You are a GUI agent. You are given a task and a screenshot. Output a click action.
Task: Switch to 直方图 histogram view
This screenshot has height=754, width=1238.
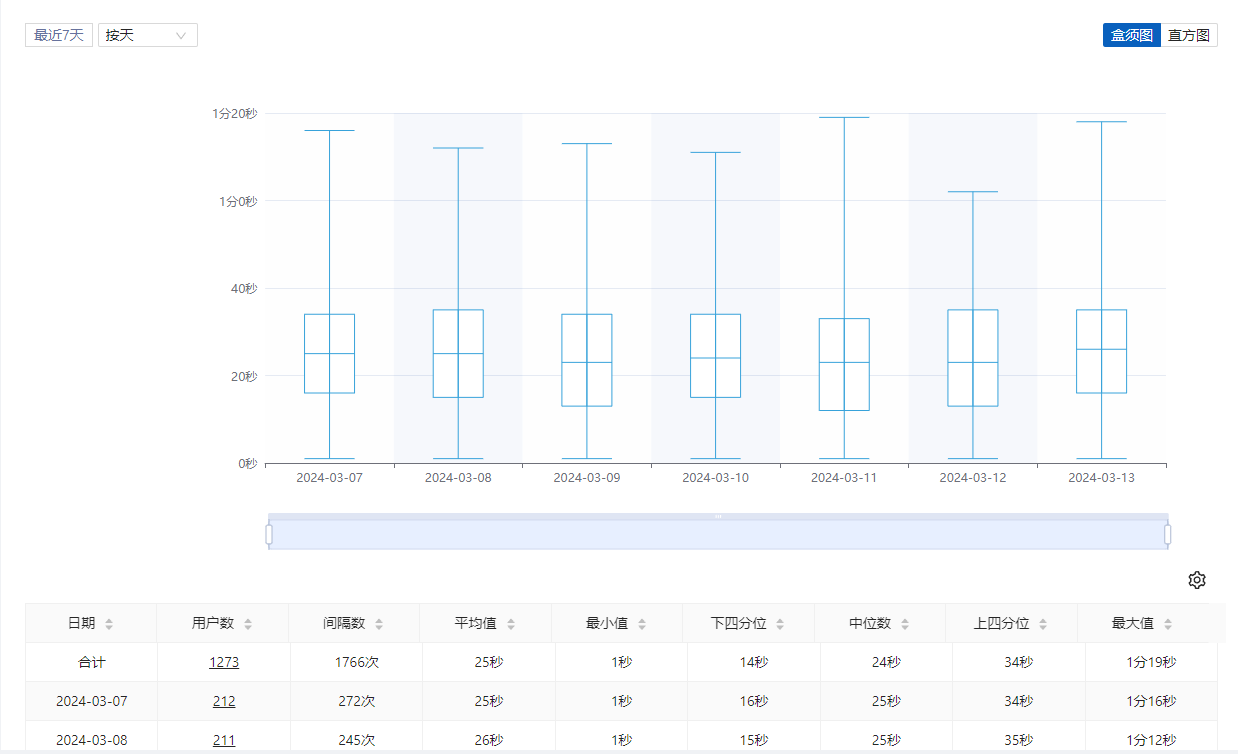1189,35
